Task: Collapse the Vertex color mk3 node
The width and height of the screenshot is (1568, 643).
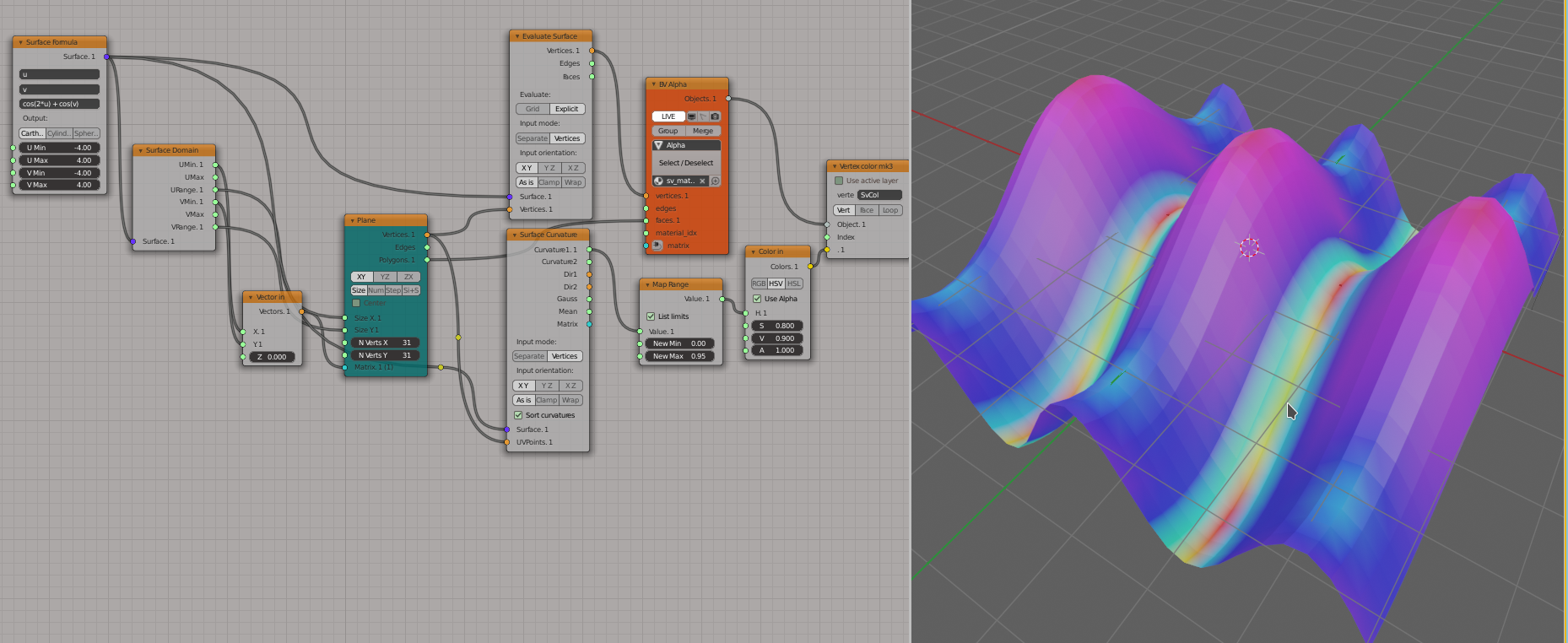Action: pos(834,166)
